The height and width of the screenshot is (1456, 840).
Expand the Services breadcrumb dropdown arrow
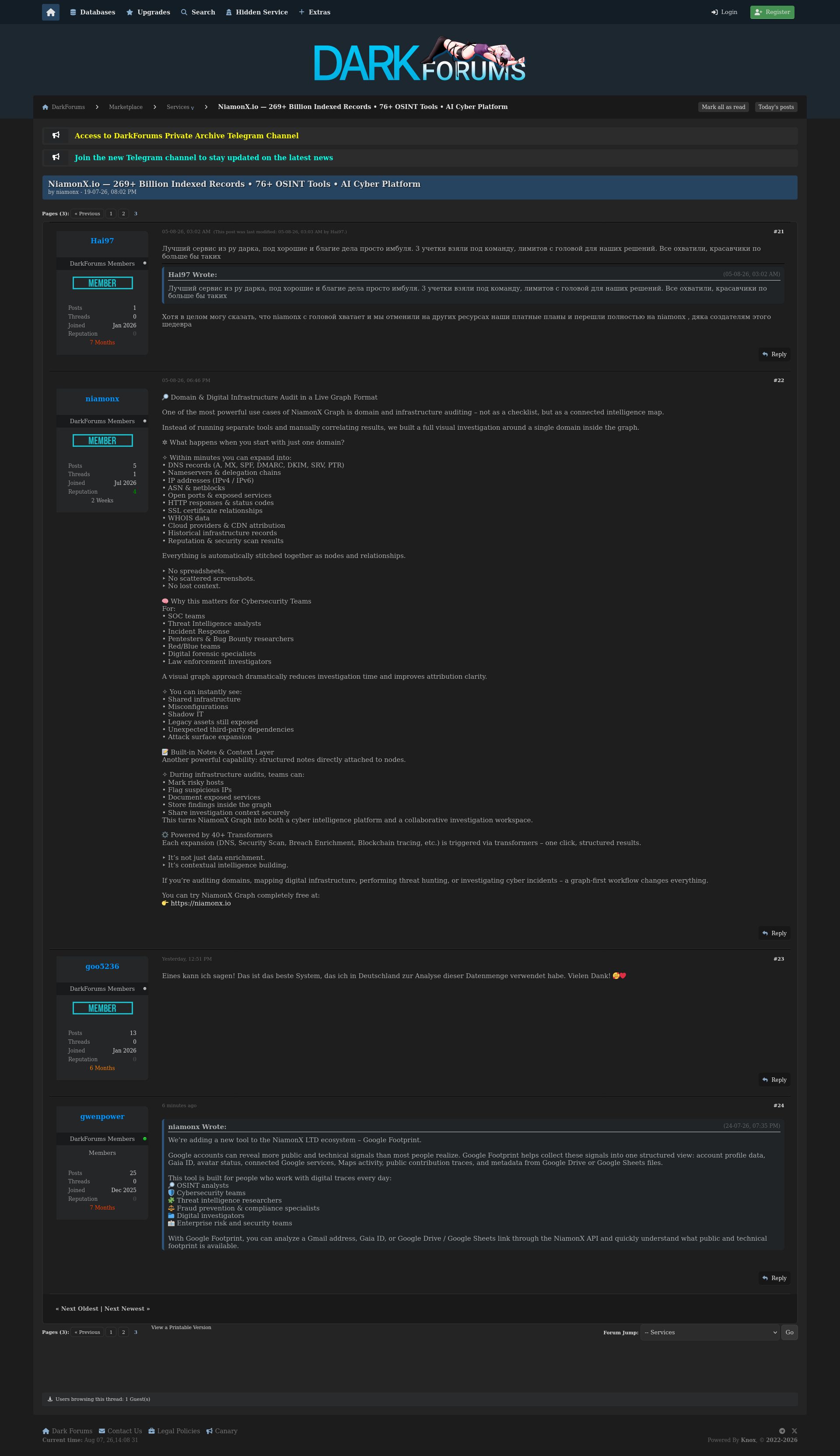[x=192, y=108]
